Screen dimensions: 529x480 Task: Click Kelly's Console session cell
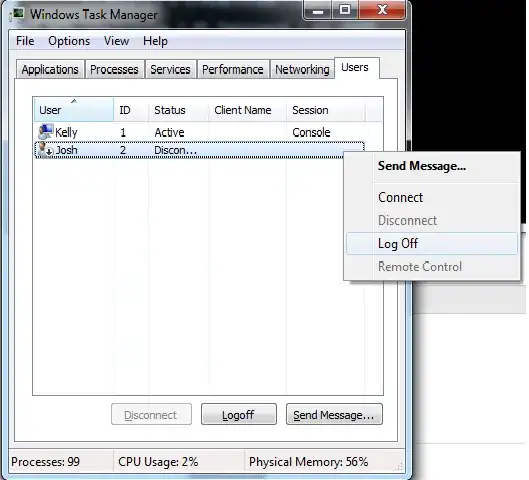(311, 132)
